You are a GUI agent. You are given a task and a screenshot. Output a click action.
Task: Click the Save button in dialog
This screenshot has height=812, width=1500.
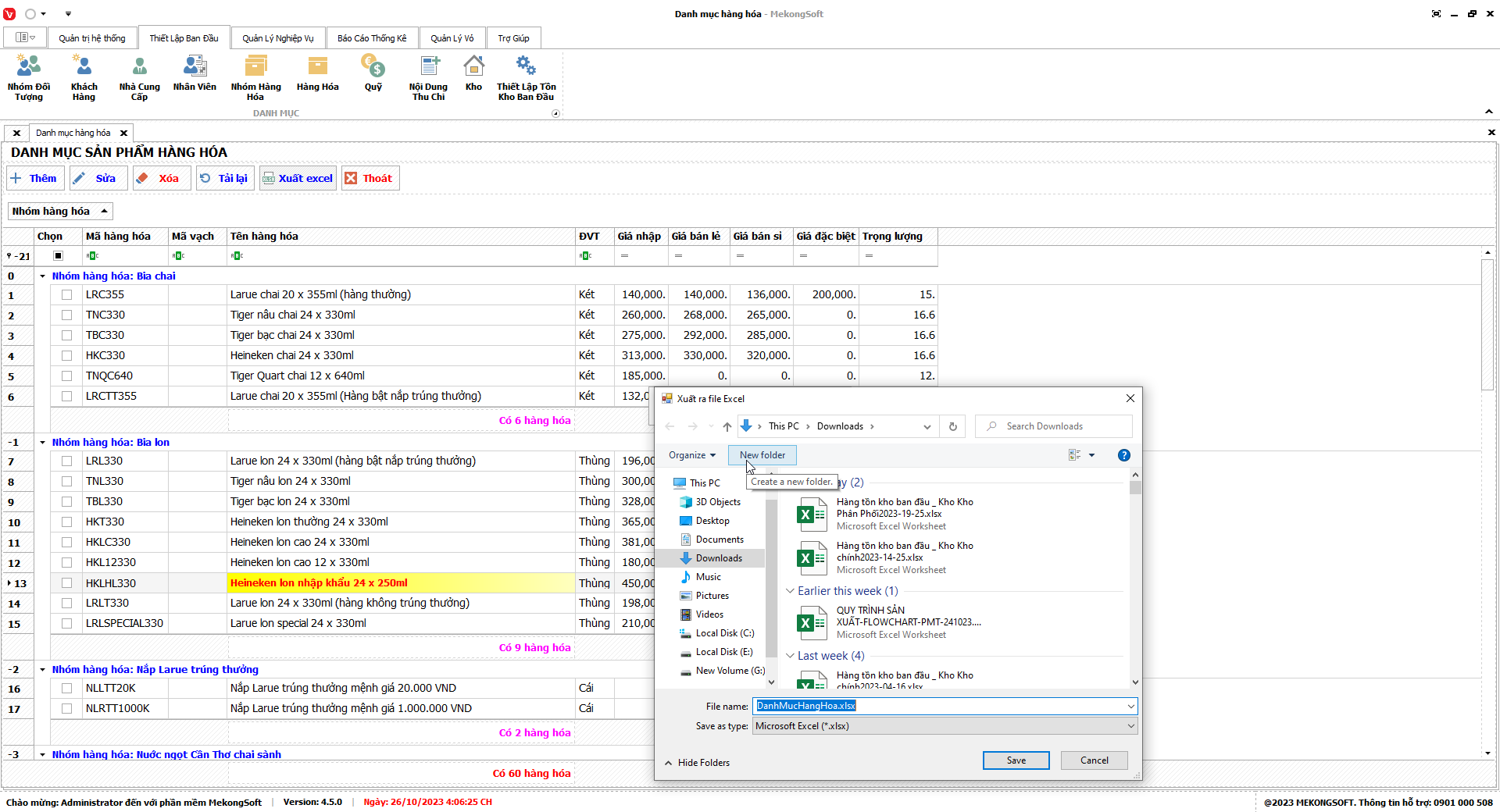coord(1016,760)
